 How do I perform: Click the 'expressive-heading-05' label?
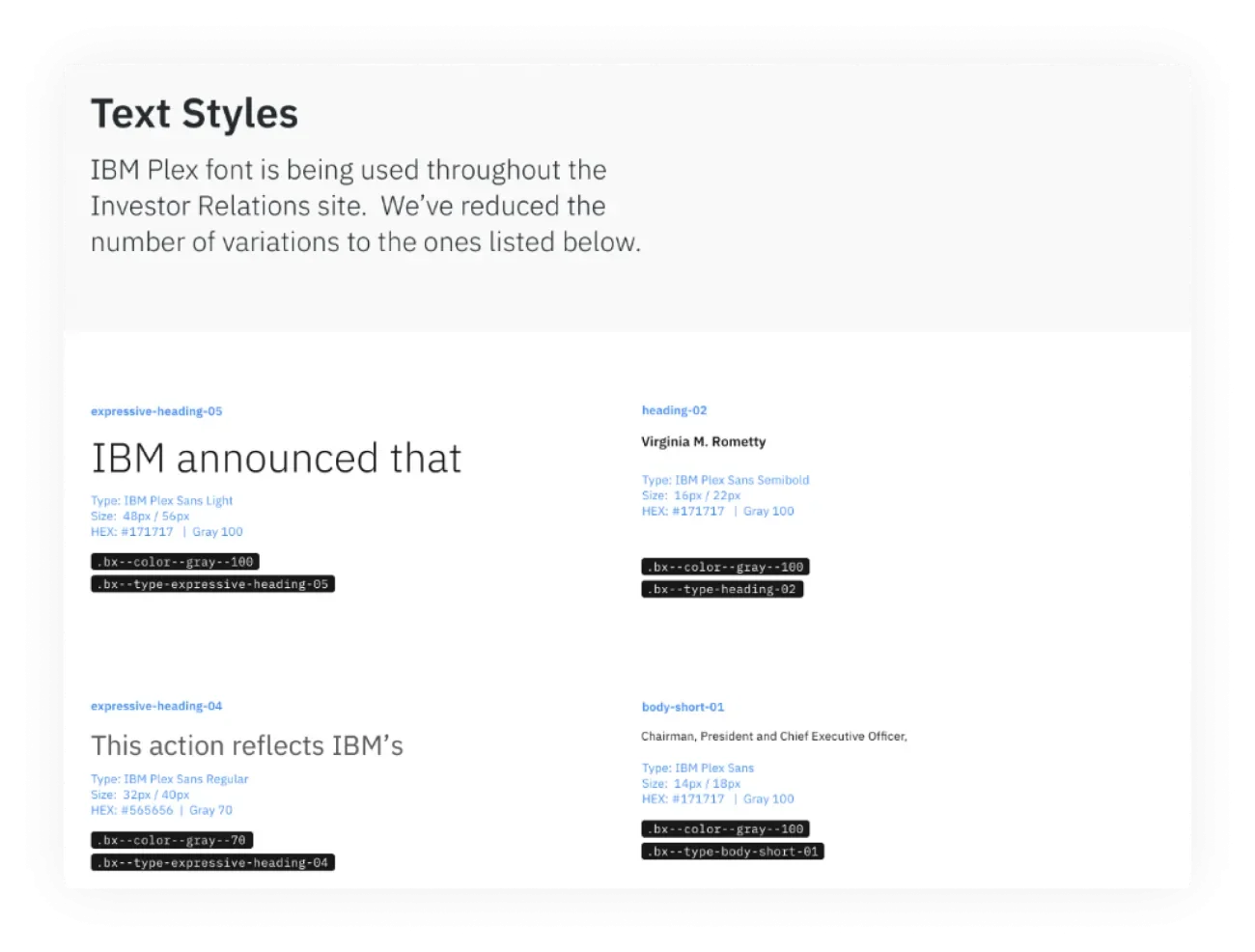[x=156, y=411]
